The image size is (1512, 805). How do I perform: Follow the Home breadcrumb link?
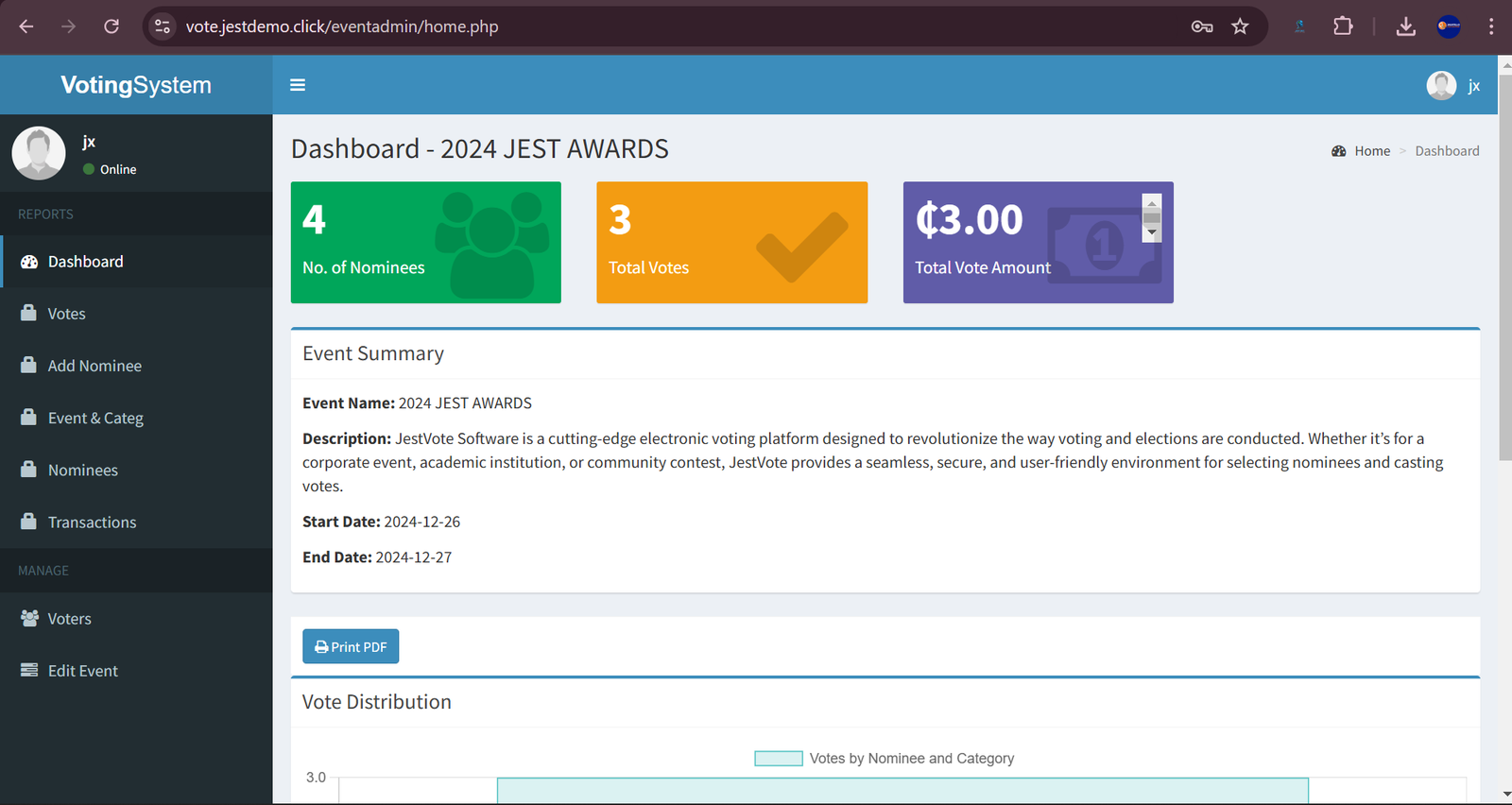[1371, 151]
